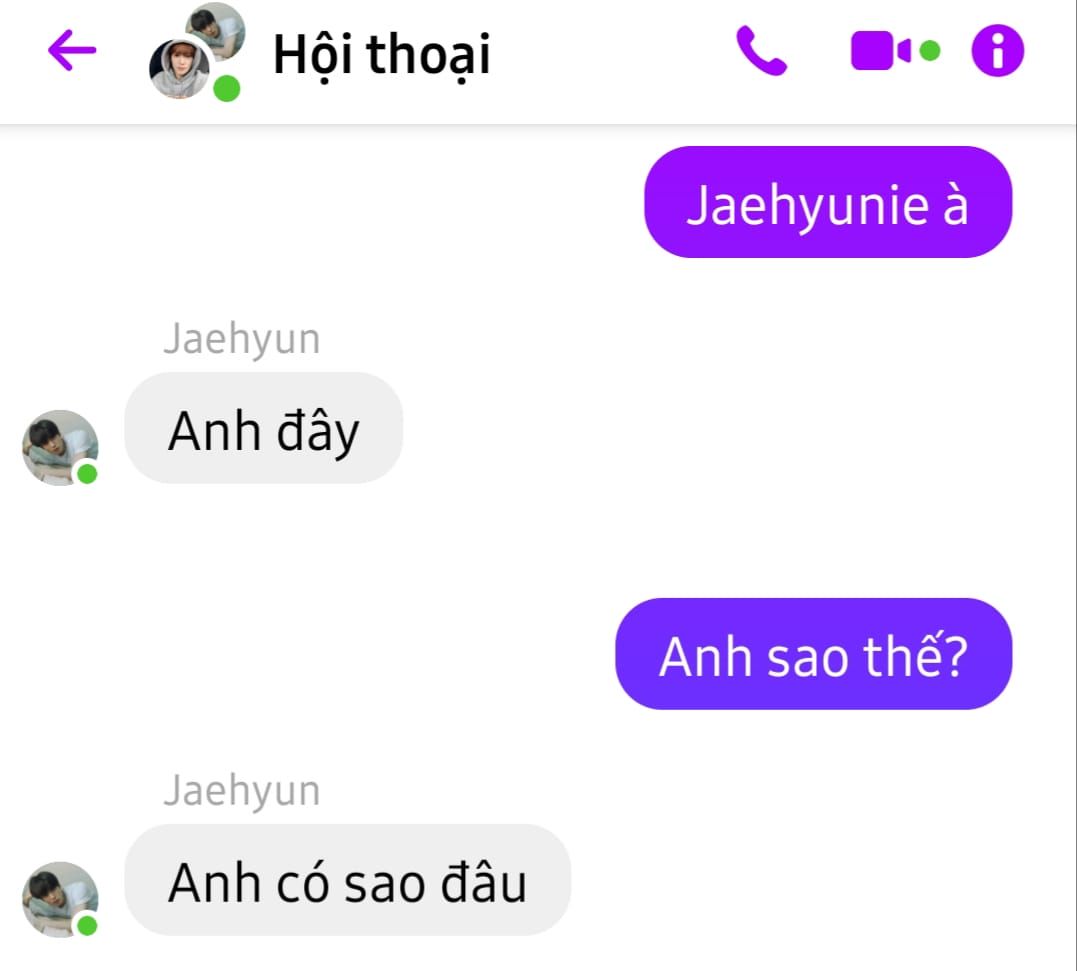This screenshot has width=1077, height=971.
Task: Click the green active dot by video icon
Action: click(x=929, y=50)
